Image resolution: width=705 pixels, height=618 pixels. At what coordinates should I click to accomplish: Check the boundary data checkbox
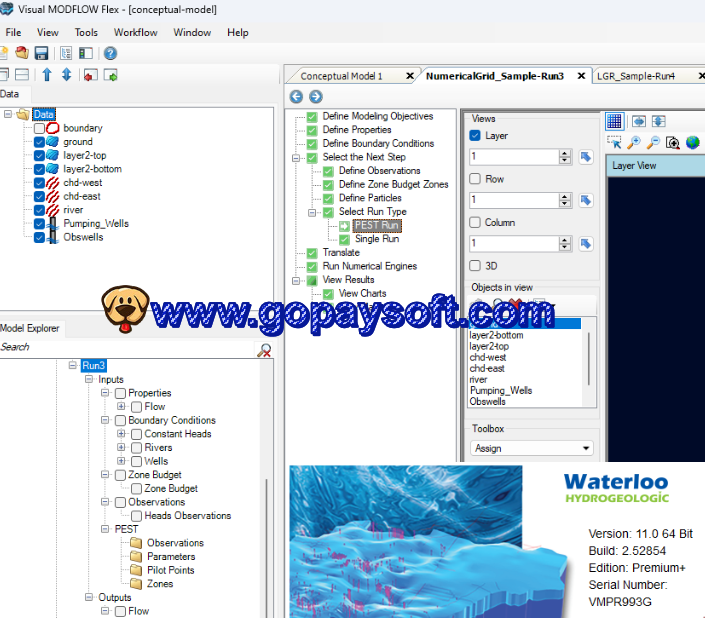coord(39,128)
